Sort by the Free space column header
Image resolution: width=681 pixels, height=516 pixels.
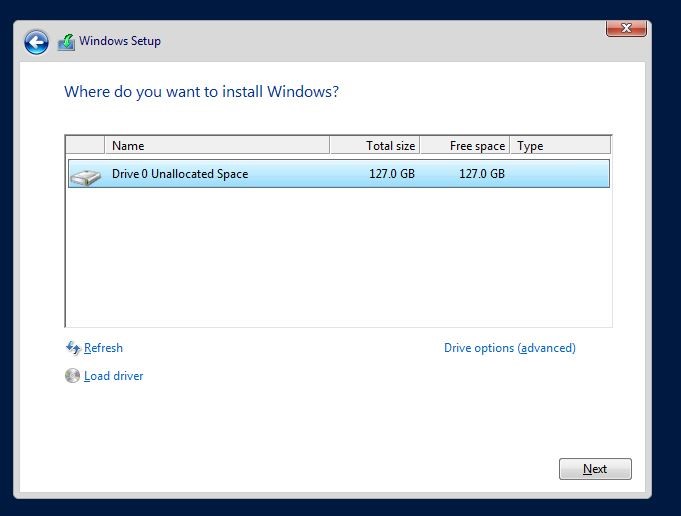465,146
